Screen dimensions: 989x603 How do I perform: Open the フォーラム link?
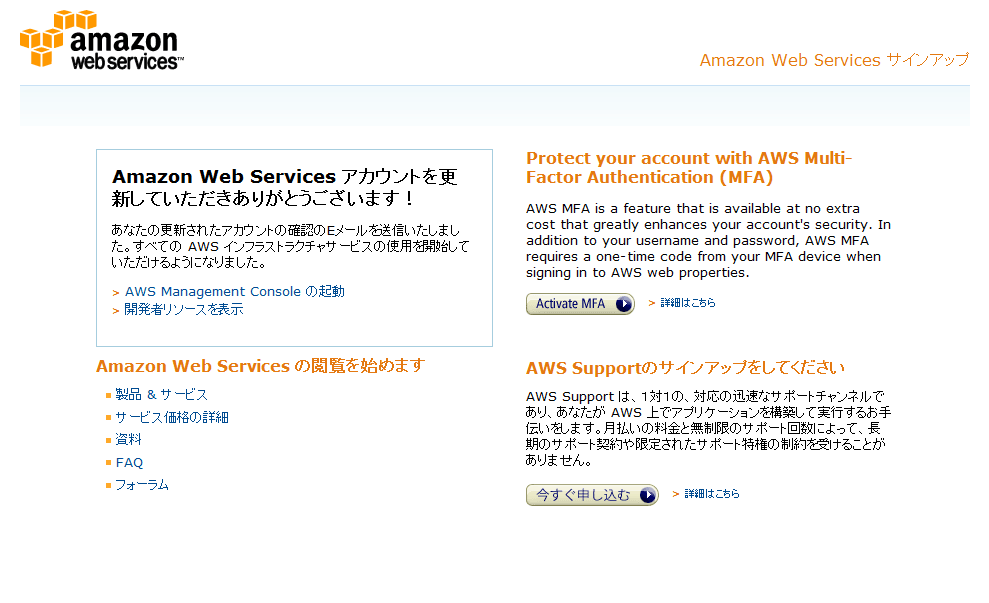click(141, 485)
